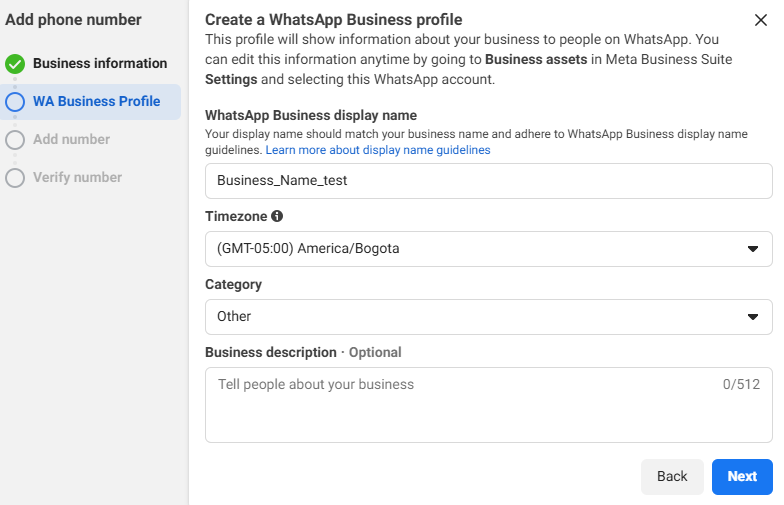Click the Add number step circle

15,140
